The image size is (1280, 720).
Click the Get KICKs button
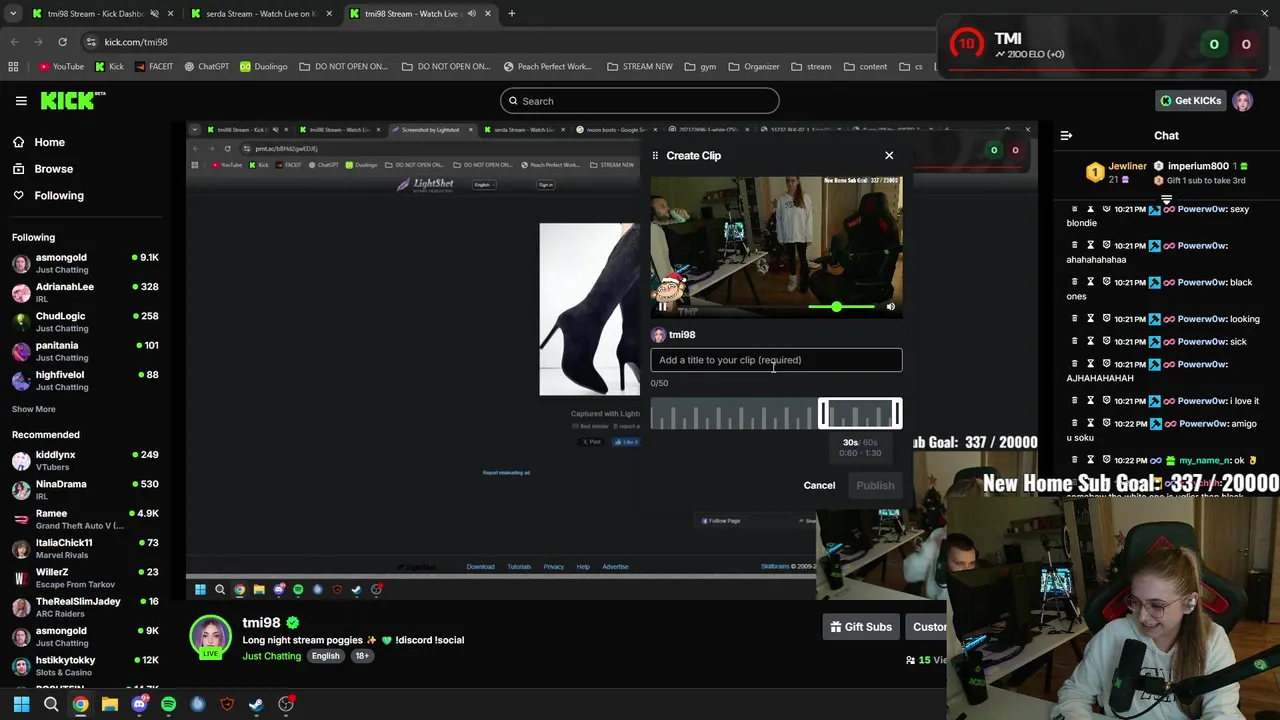pyautogui.click(x=1190, y=101)
